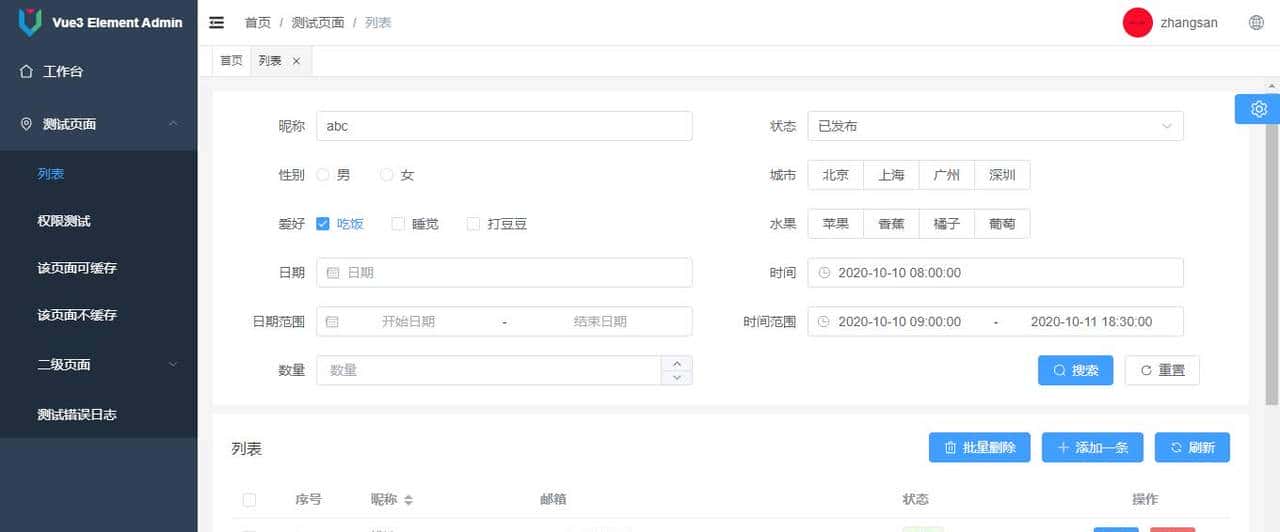Open the 状态 dropdown showing 已发布
1280x532 pixels.
[995, 126]
